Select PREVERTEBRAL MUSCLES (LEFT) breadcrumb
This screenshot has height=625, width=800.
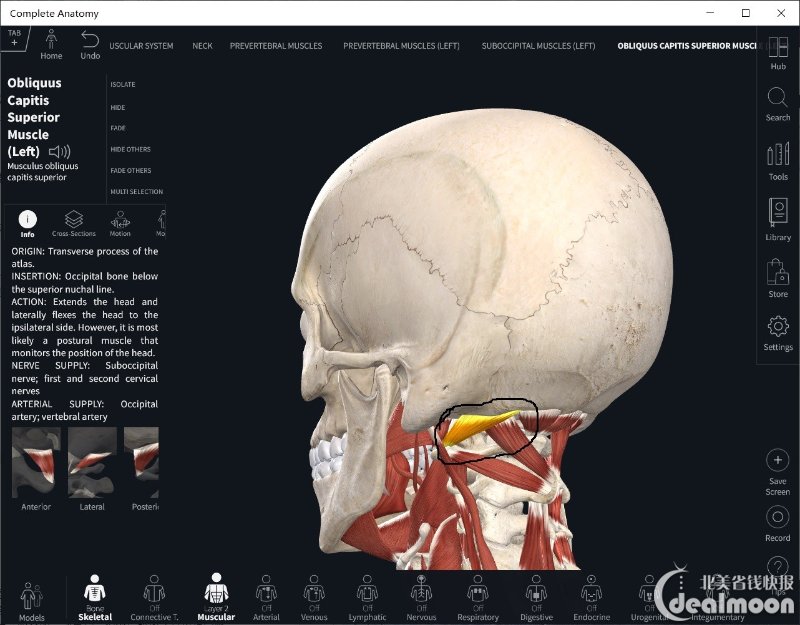click(x=402, y=46)
